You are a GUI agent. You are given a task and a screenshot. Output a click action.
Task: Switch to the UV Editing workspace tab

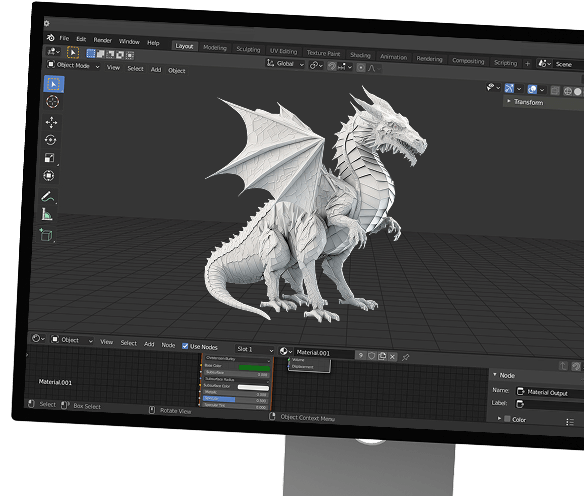click(x=283, y=51)
